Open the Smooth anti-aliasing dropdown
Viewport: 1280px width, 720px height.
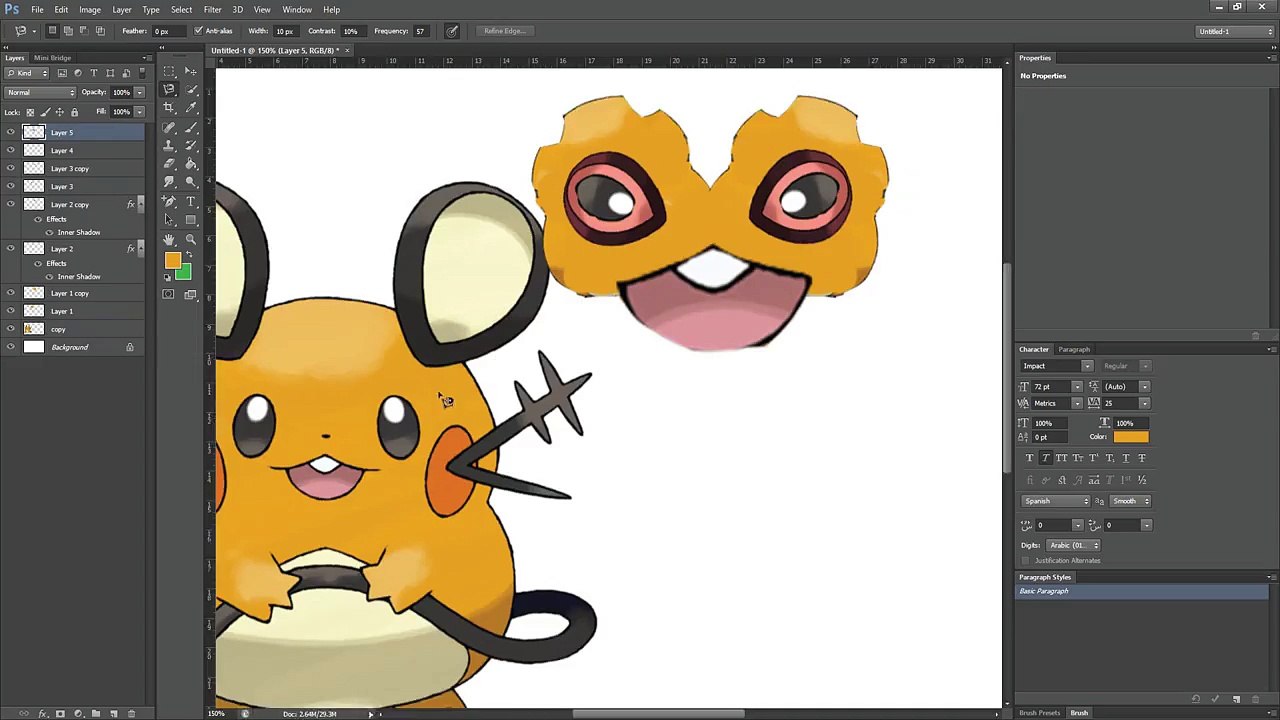click(1130, 501)
